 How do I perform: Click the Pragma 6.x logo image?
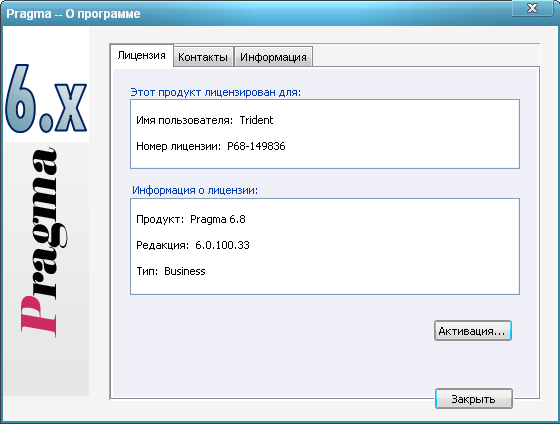[46, 211]
